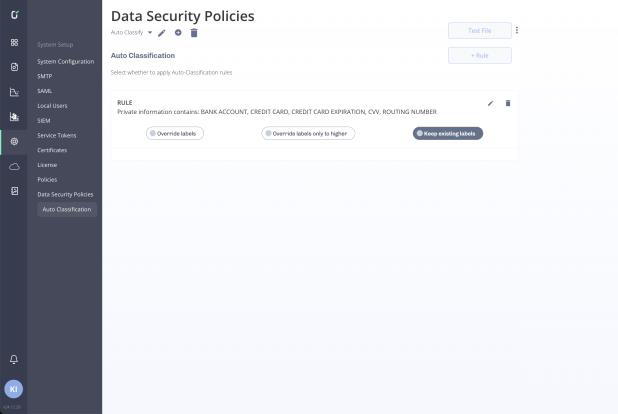618x414 pixels.
Task: Click the edit pencil next to Auto Classify
Action: [x=162, y=33]
